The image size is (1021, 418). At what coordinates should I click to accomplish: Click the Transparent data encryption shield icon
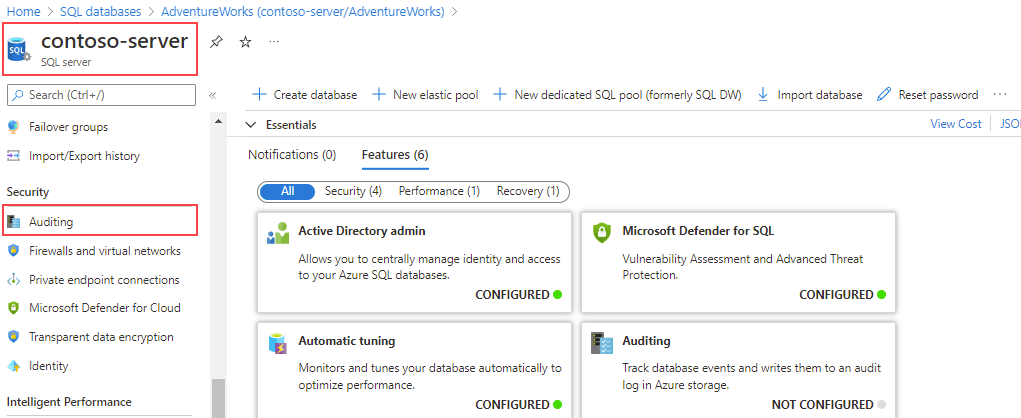[x=14, y=337]
